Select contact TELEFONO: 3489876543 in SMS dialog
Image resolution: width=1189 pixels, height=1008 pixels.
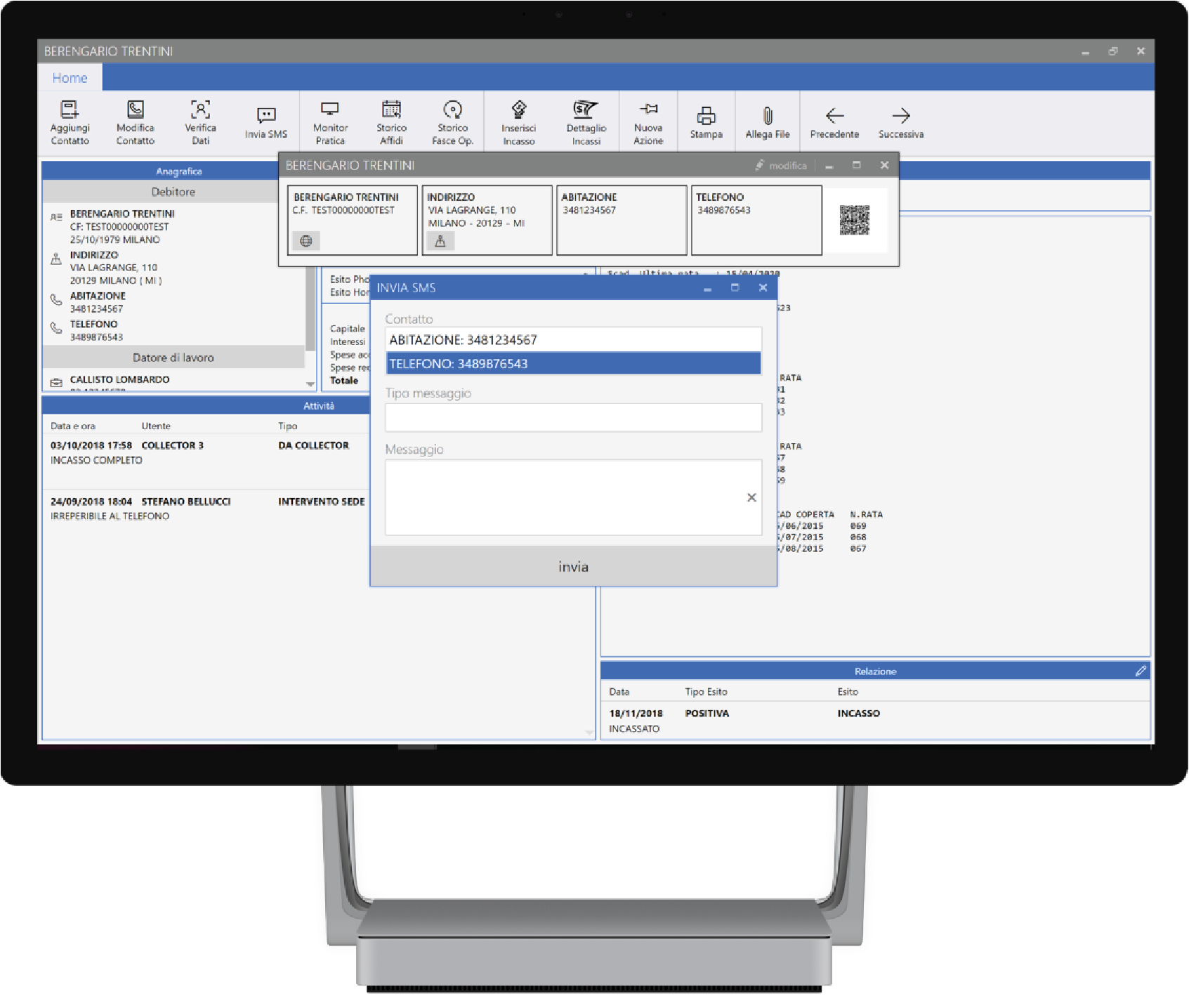[x=573, y=364]
